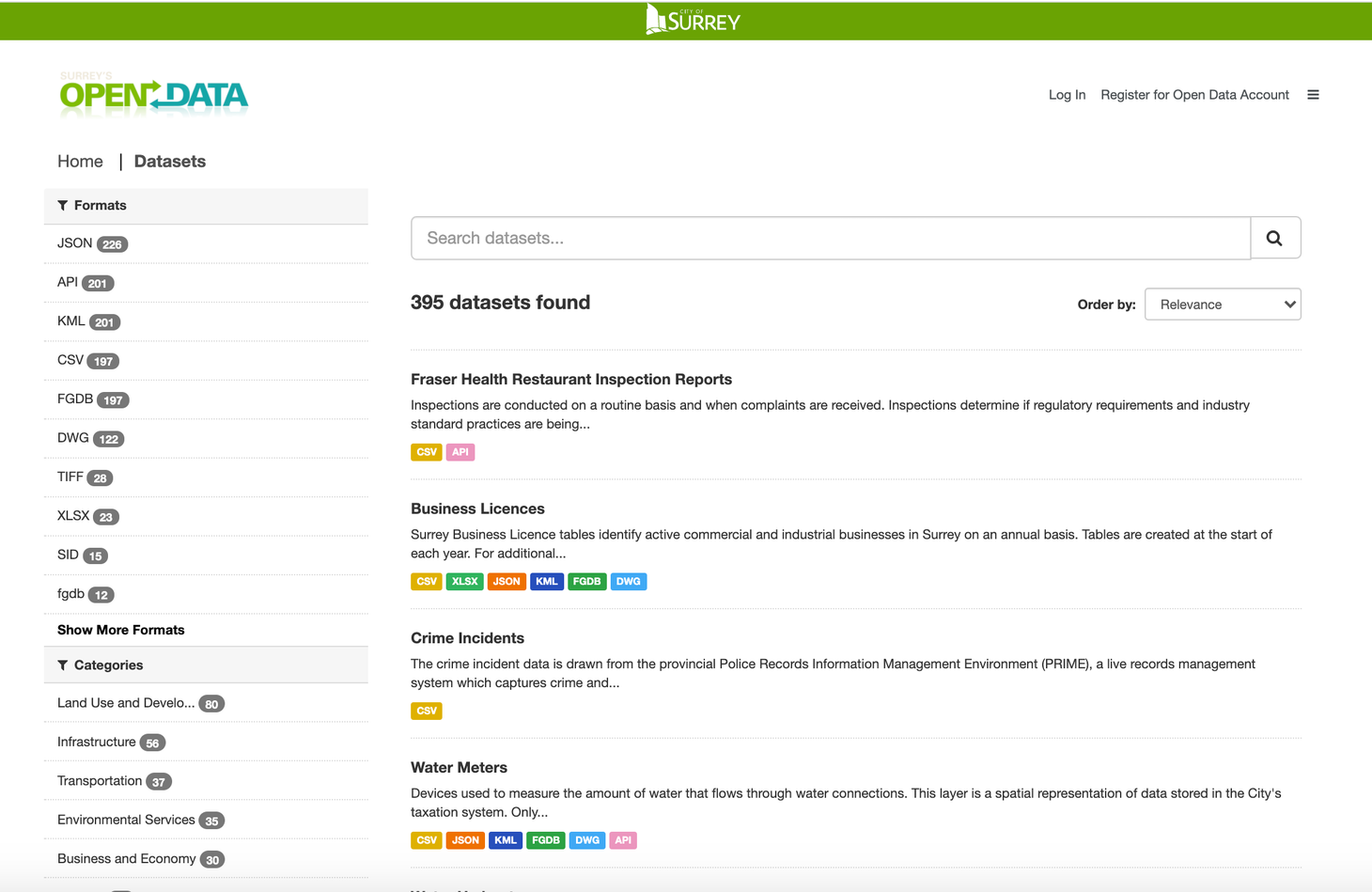Open Surrey's Open Data logo home
The height and width of the screenshot is (892, 1372).
point(153,94)
